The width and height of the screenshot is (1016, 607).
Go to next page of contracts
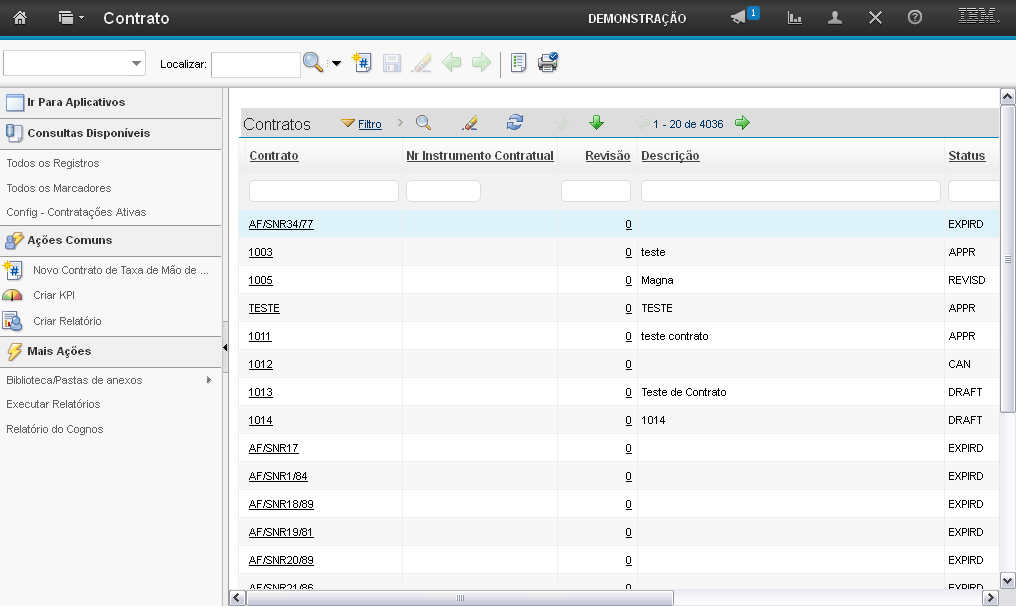pyautogui.click(x=742, y=123)
